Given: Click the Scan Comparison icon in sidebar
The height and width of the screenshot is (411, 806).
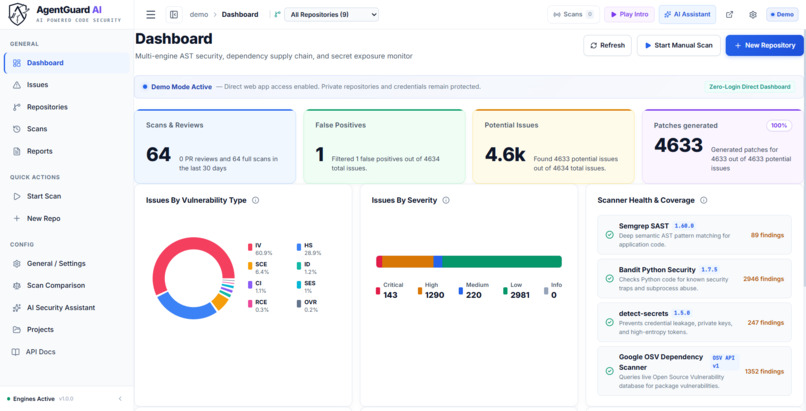Looking at the screenshot, I should pyautogui.click(x=16, y=285).
